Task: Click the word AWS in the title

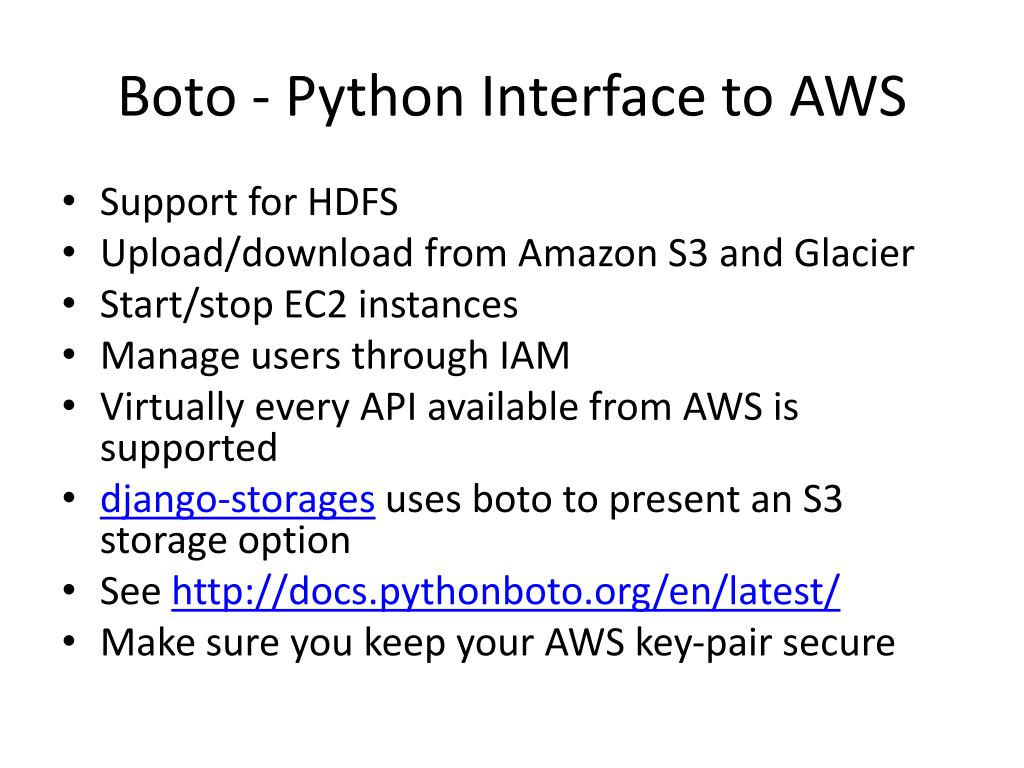Action: [848, 97]
